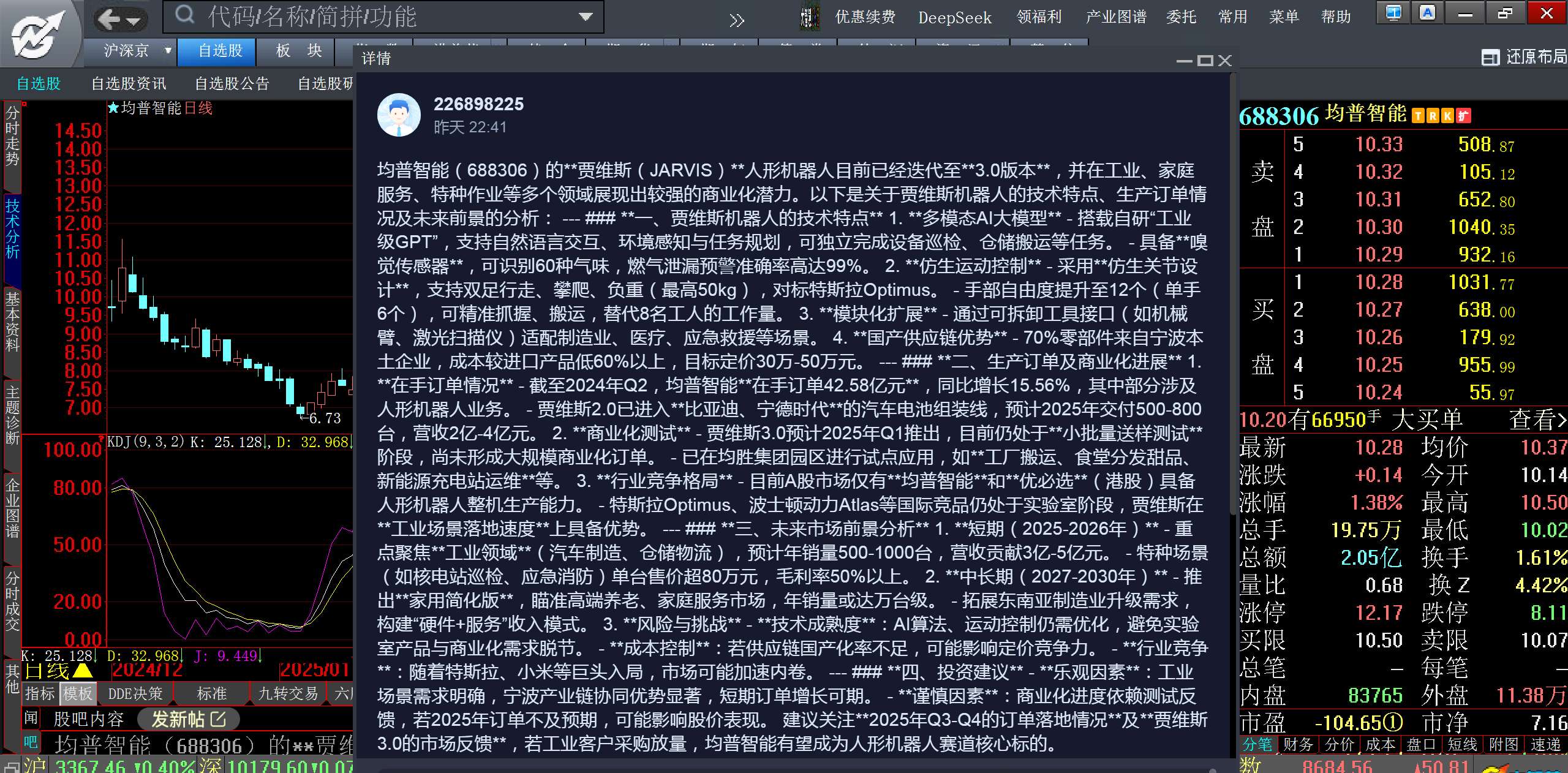The image size is (1568, 773).
Task: Open the DeepSeek menu item
Action: tap(954, 17)
